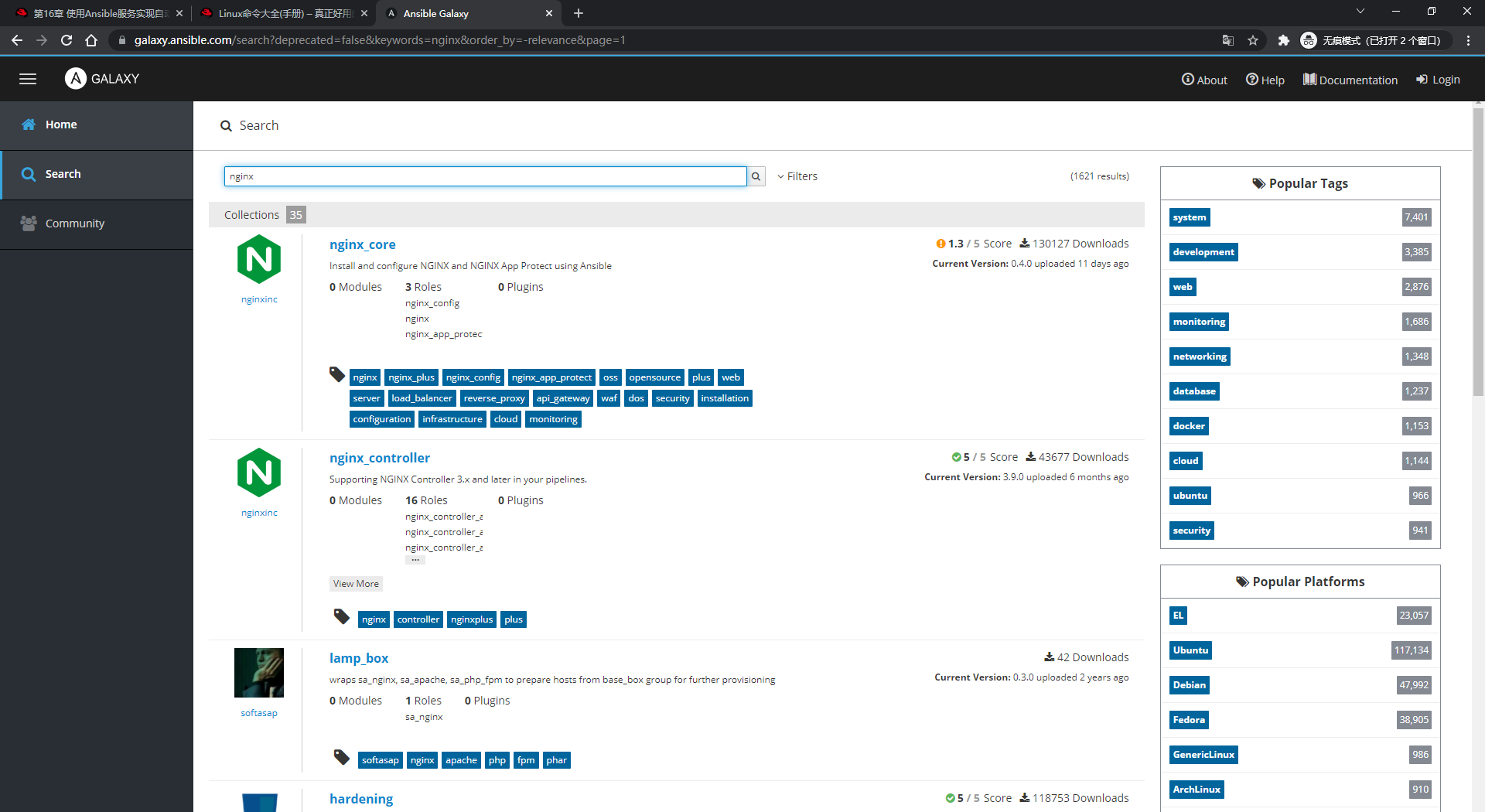Image resolution: width=1485 pixels, height=812 pixels.
Task: Open the nginx_controller collection
Action: coord(380,458)
